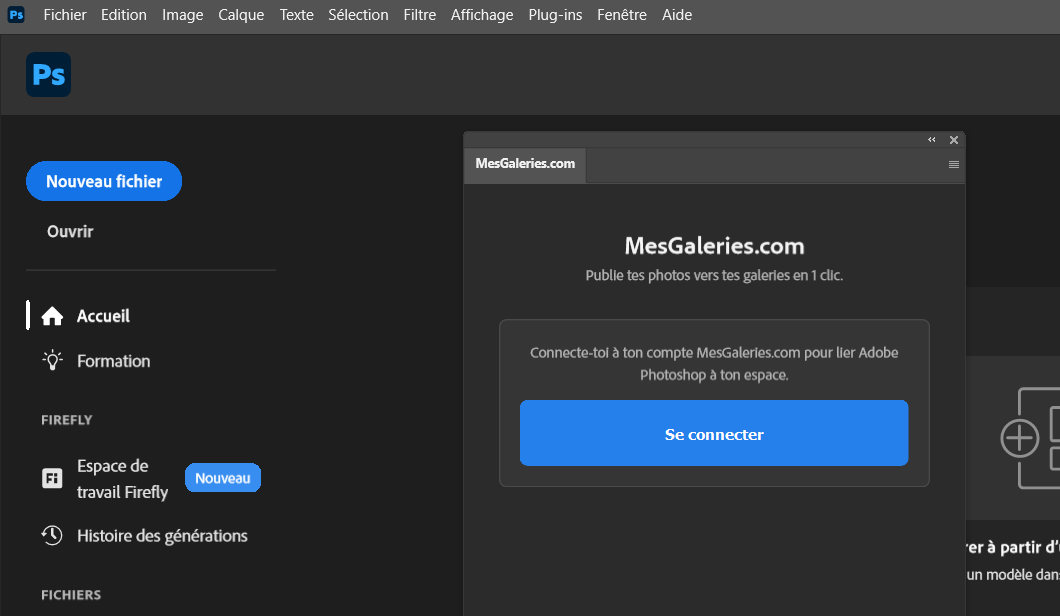Close the MesGaleries.com panel
Viewport: 1060px width, 616px height.
[x=954, y=140]
